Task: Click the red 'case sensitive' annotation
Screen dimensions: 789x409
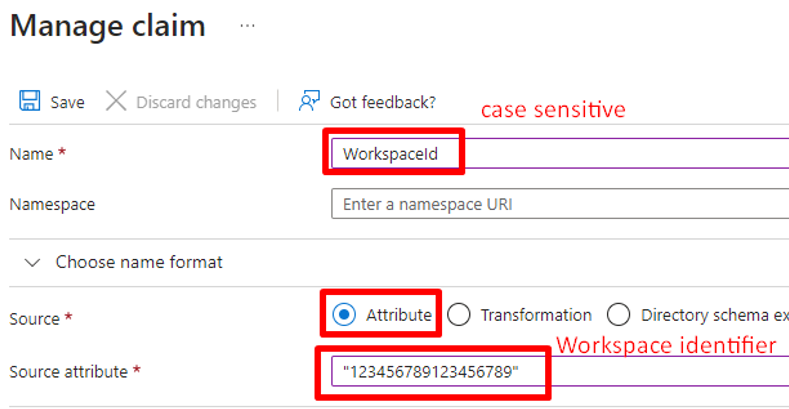Action: [x=553, y=110]
